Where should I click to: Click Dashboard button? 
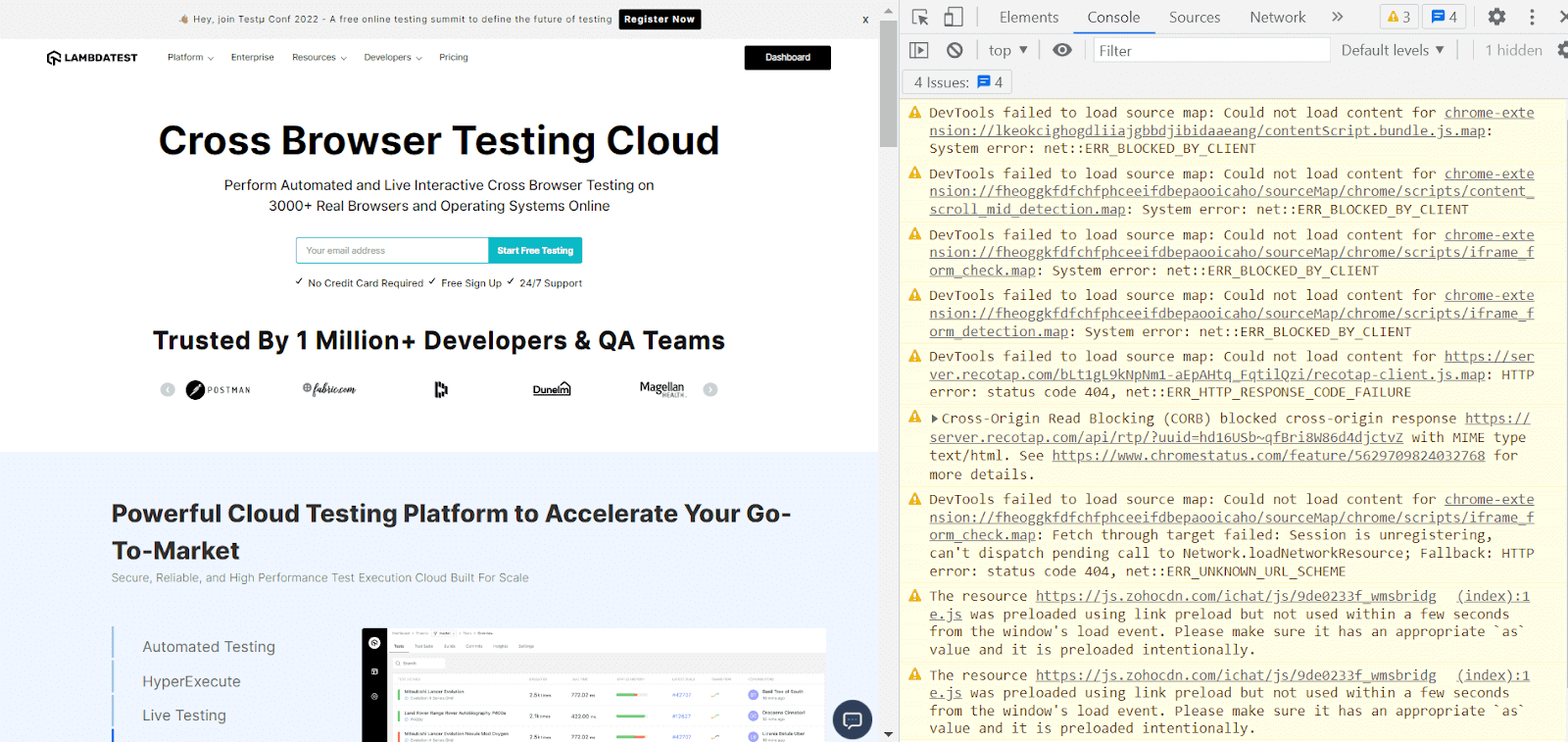[788, 58]
